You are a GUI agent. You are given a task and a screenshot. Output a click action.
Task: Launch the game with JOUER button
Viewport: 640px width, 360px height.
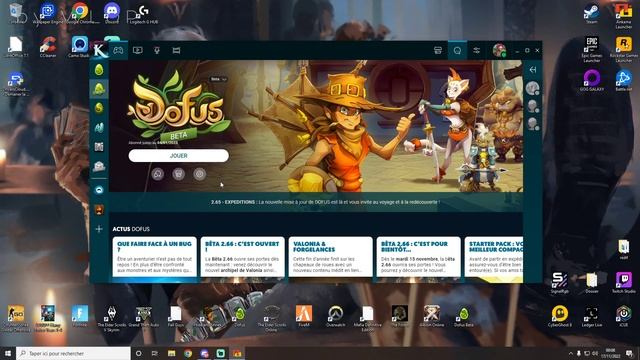(178, 156)
